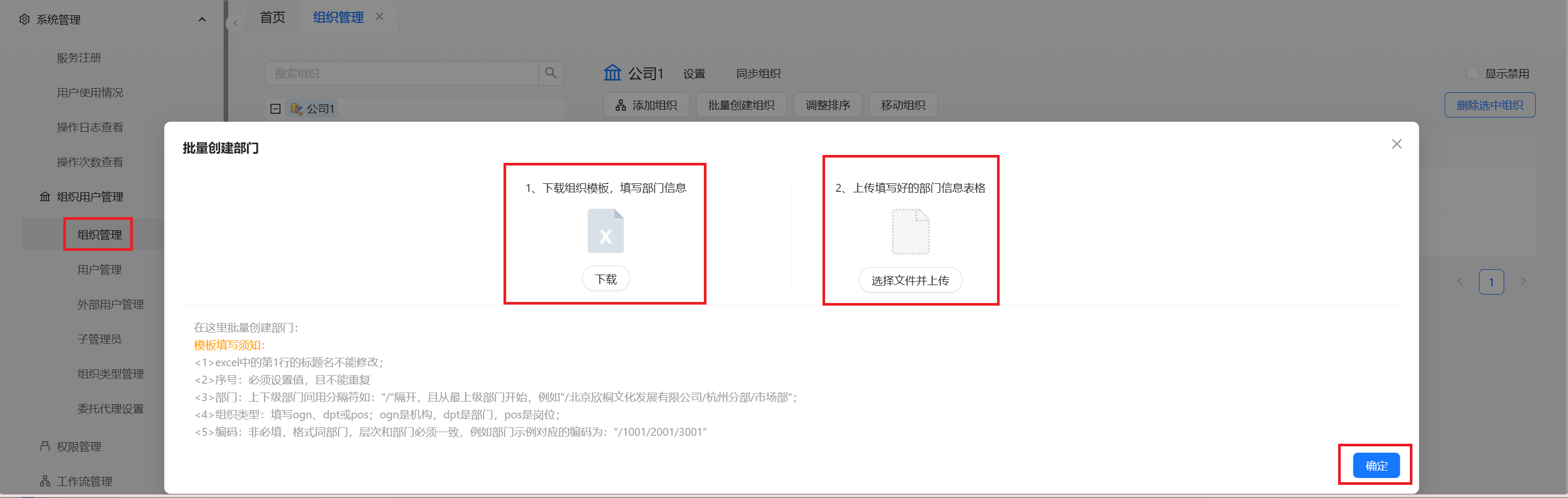Screen dimensions: 1568x498
Task: Click the 确定 button
Action: [1376, 466]
